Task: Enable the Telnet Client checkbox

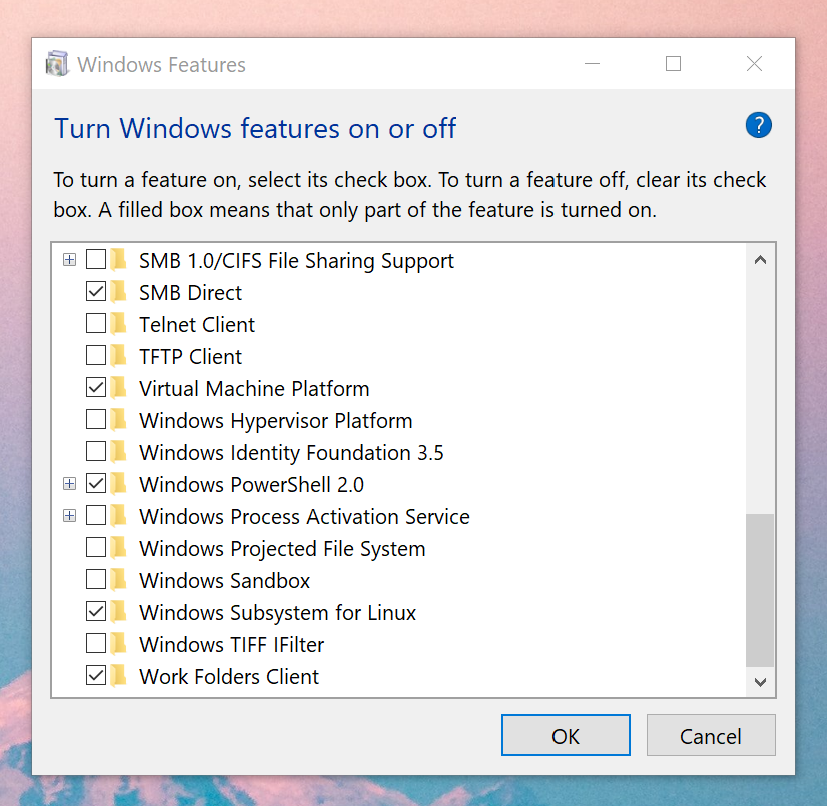Action: [96, 323]
